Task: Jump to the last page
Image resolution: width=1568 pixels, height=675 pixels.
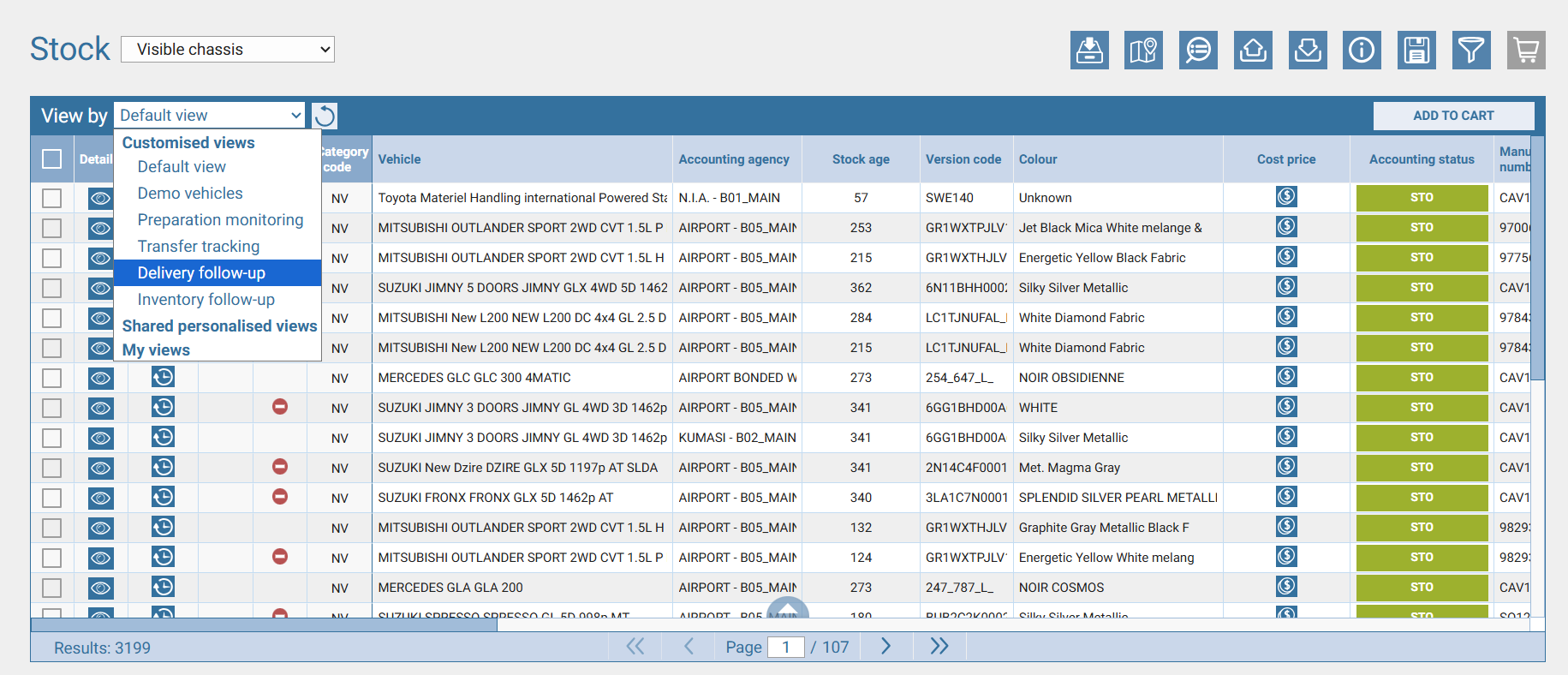Action: [939, 647]
